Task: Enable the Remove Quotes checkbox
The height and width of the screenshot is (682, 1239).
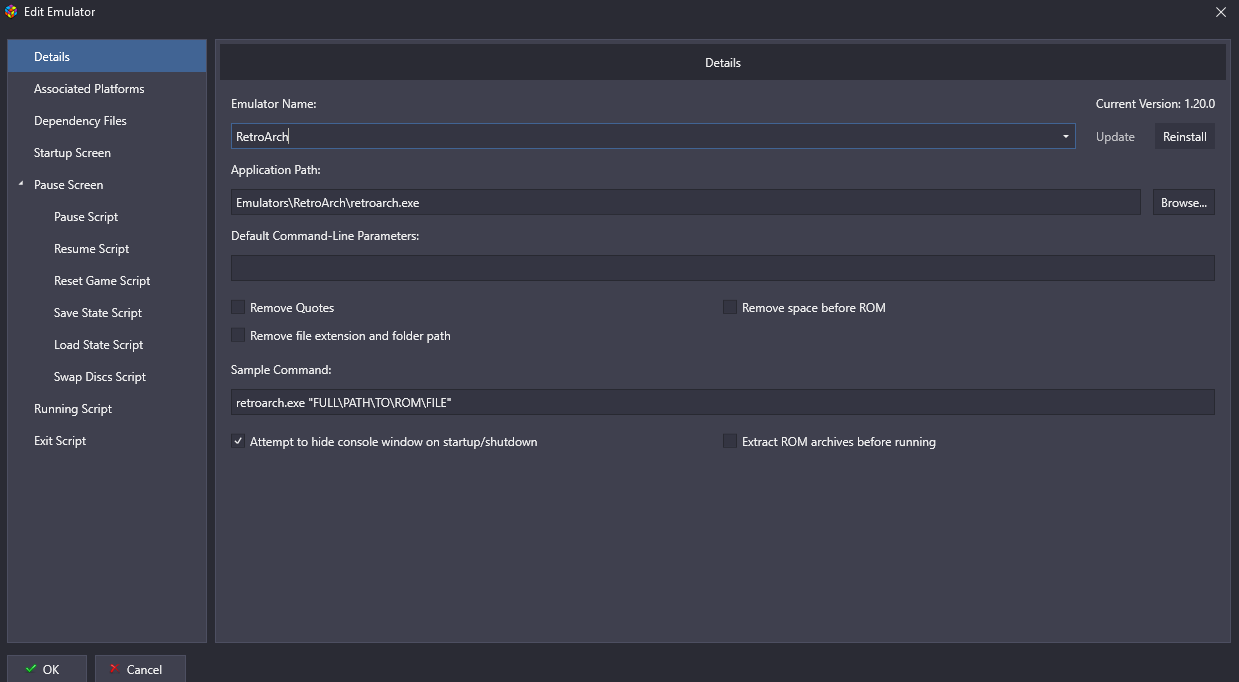Action: (238, 308)
